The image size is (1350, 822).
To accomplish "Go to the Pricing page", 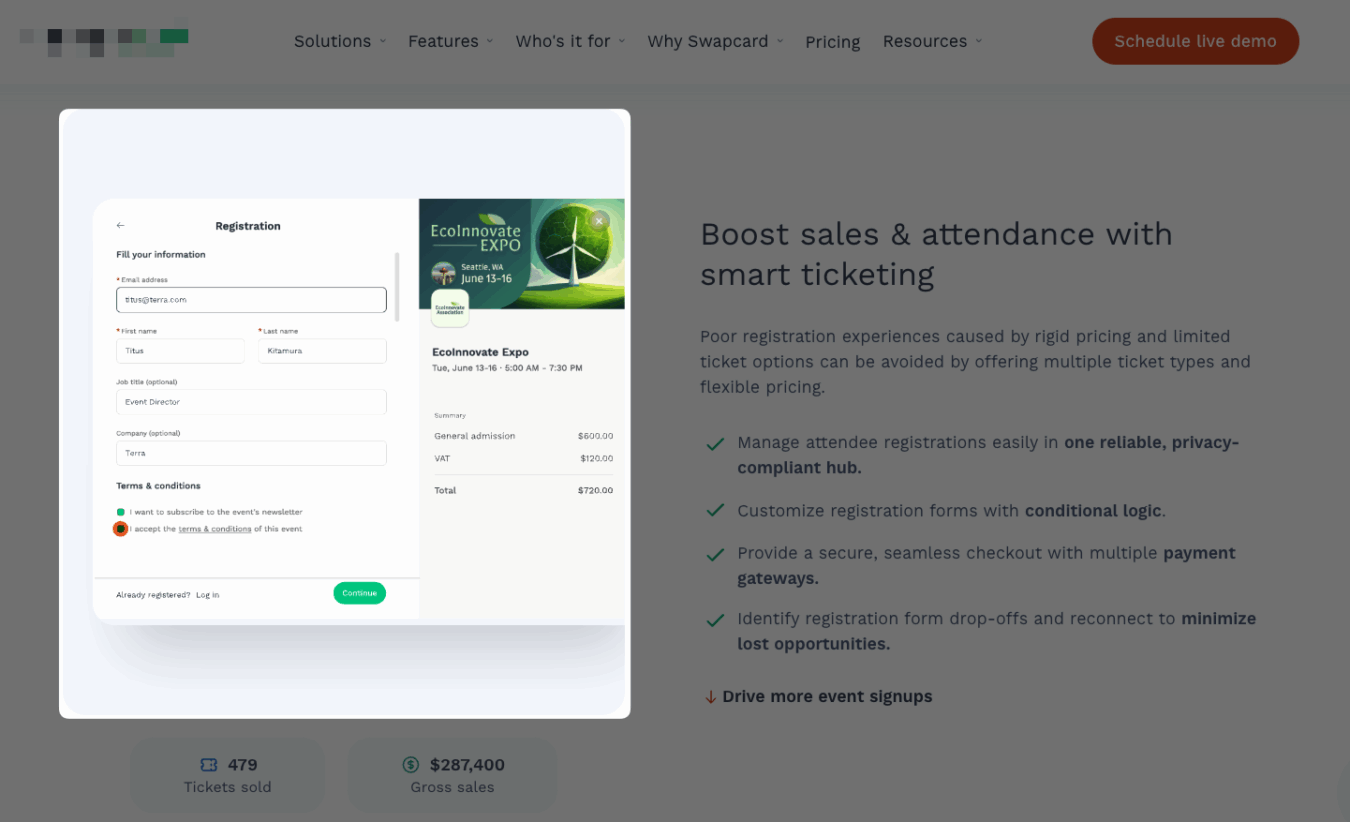I will [833, 42].
